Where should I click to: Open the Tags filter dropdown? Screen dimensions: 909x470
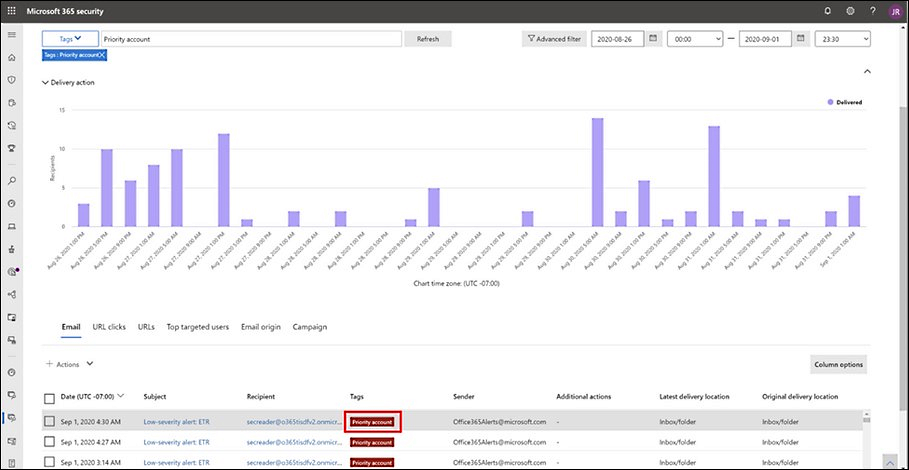pyautogui.click(x=70, y=39)
